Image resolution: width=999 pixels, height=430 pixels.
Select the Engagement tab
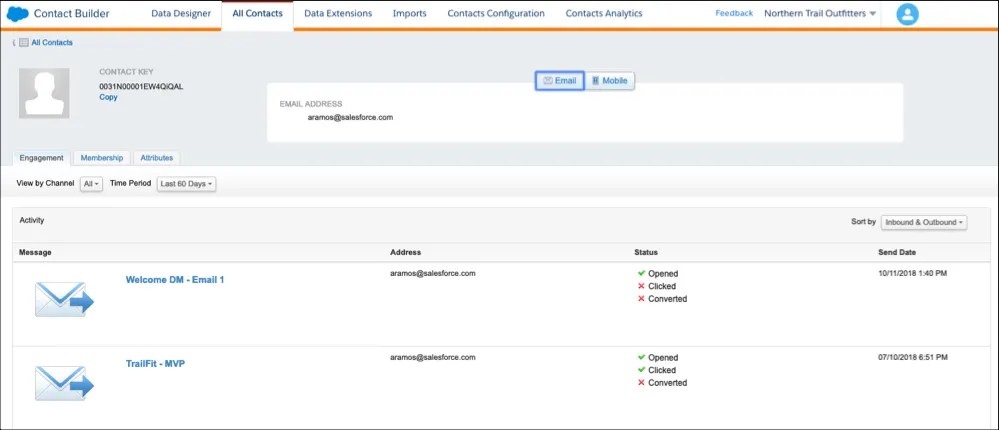tap(41, 158)
